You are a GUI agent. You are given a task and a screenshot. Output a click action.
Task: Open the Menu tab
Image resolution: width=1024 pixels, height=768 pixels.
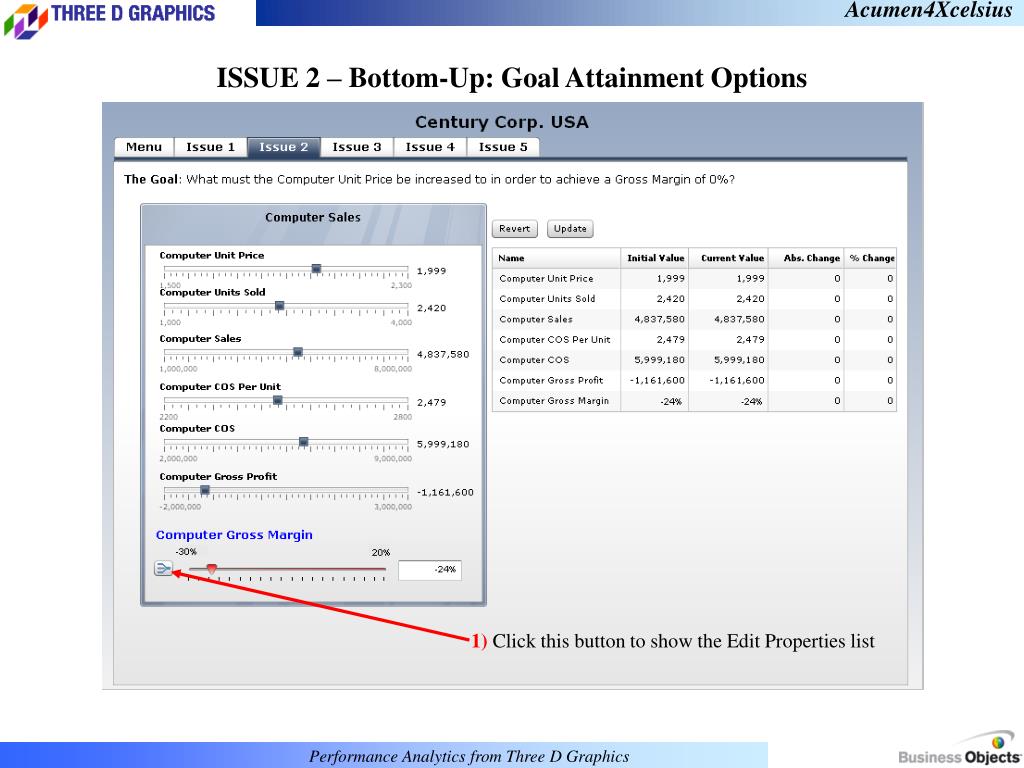[x=144, y=147]
